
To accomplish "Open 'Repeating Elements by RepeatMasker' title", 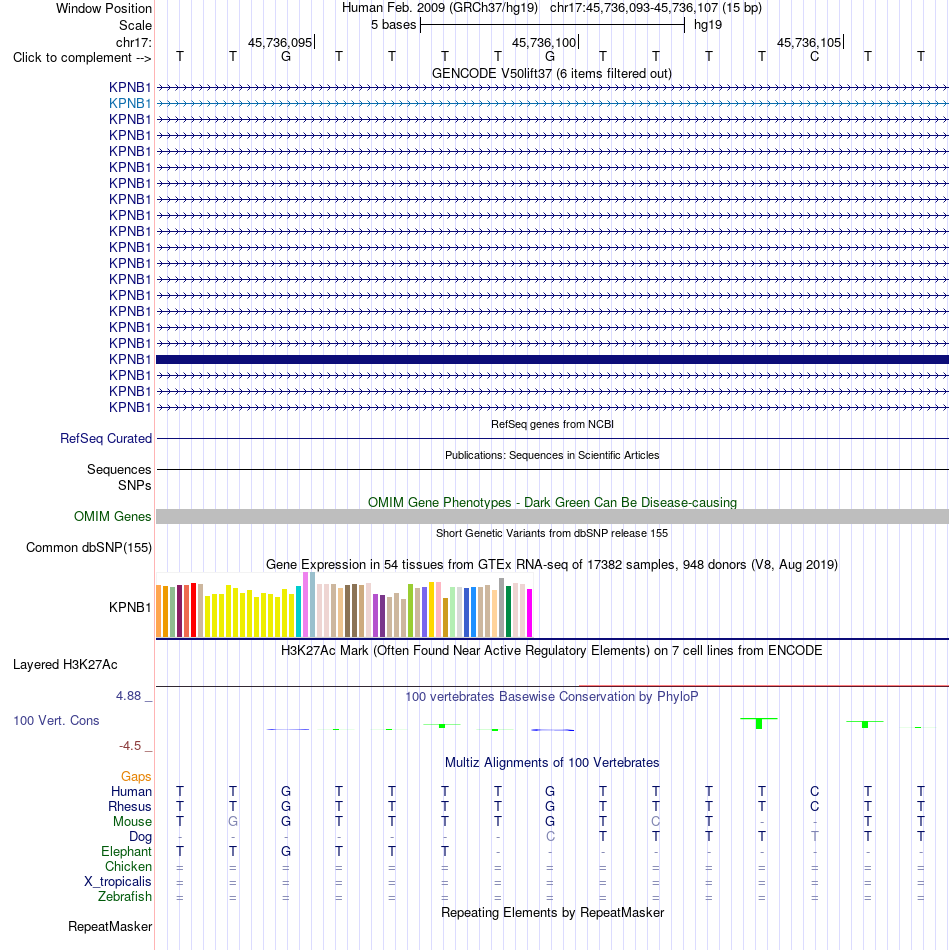I will (x=552, y=912).
